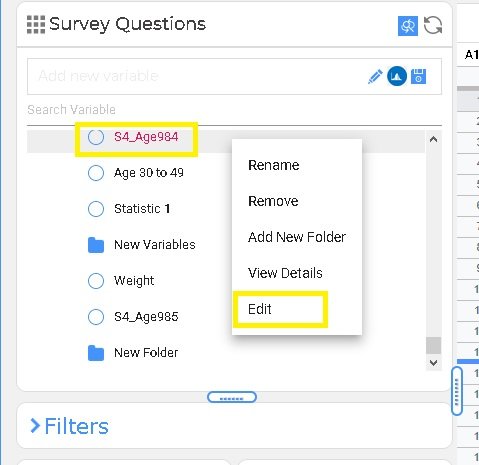Click the pencil edit icon
Image resolution: width=479 pixels, height=465 pixels.
(375, 77)
